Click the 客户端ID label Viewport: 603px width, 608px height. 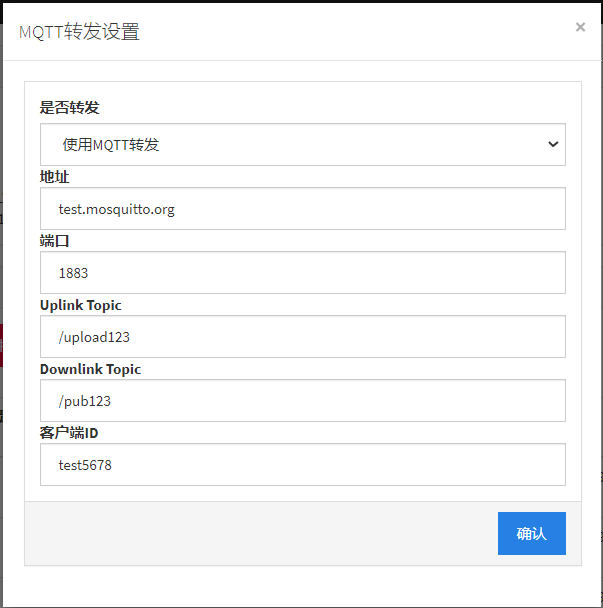tap(69, 433)
